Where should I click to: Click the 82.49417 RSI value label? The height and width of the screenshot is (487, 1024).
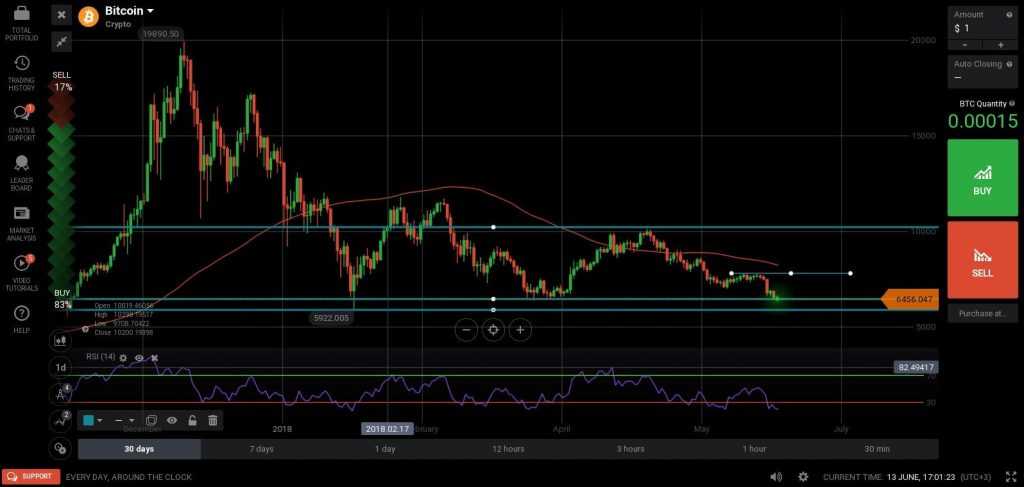click(x=916, y=368)
